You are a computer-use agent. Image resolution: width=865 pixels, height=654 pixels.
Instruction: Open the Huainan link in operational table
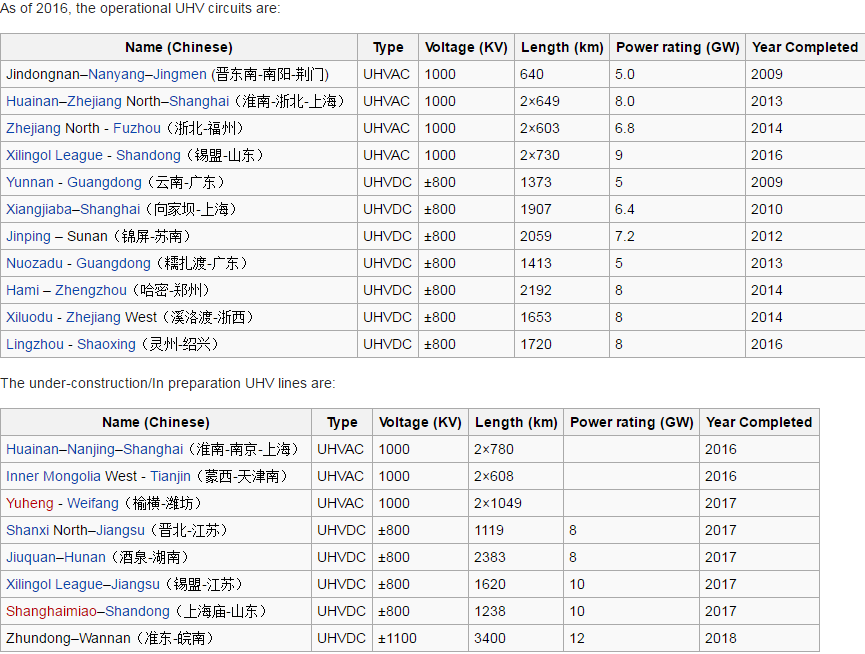(32, 101)
